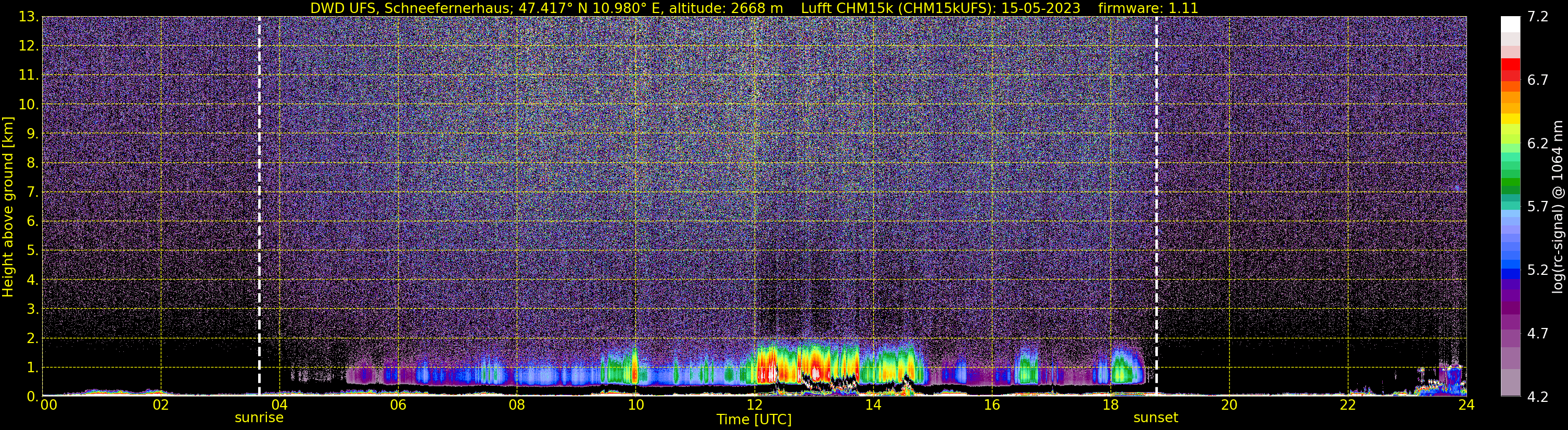Click the white dashed sunset line
The image size is (1568, 430).
click(x=1156, y=206)
